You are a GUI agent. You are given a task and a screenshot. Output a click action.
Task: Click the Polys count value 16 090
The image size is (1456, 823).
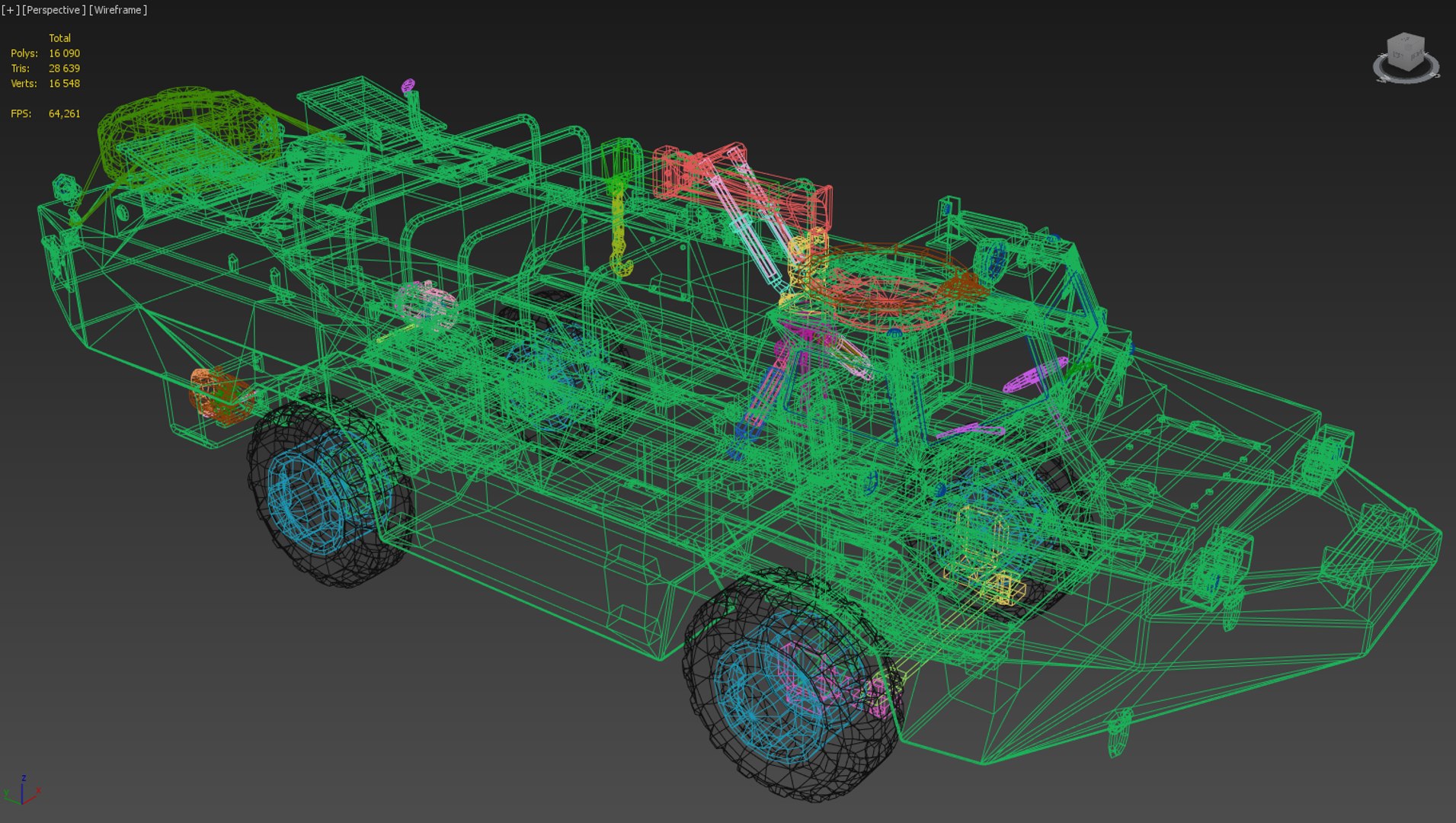tap(64, 53)
